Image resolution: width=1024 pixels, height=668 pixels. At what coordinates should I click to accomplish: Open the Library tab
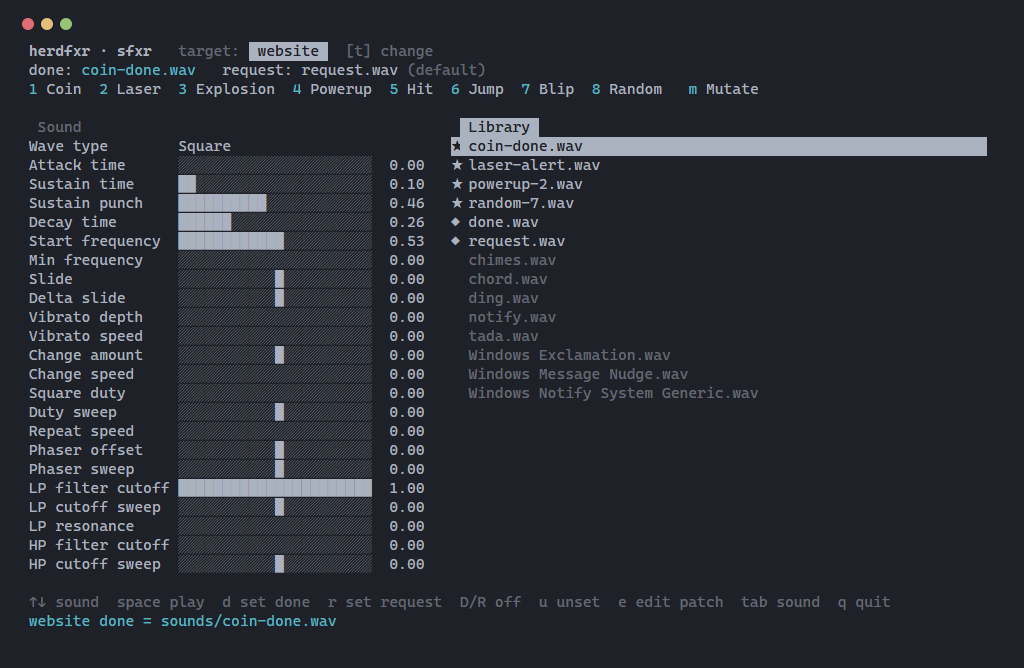(499, 127)
